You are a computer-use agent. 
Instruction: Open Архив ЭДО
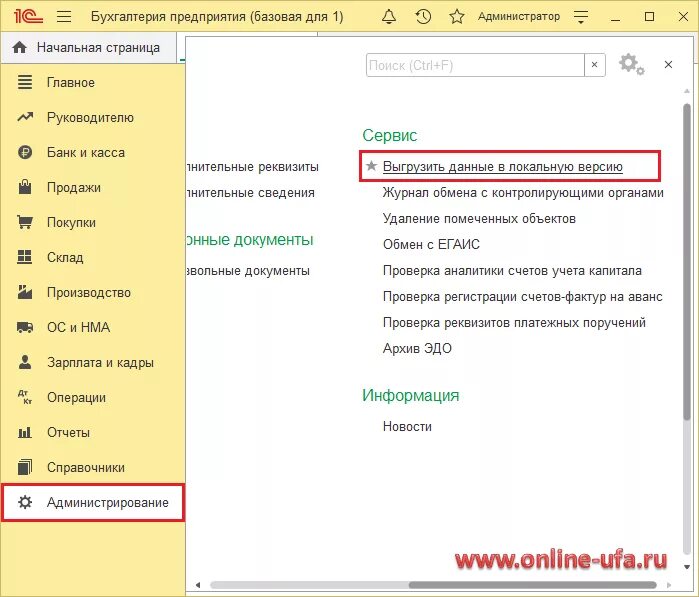click(417, 348)
